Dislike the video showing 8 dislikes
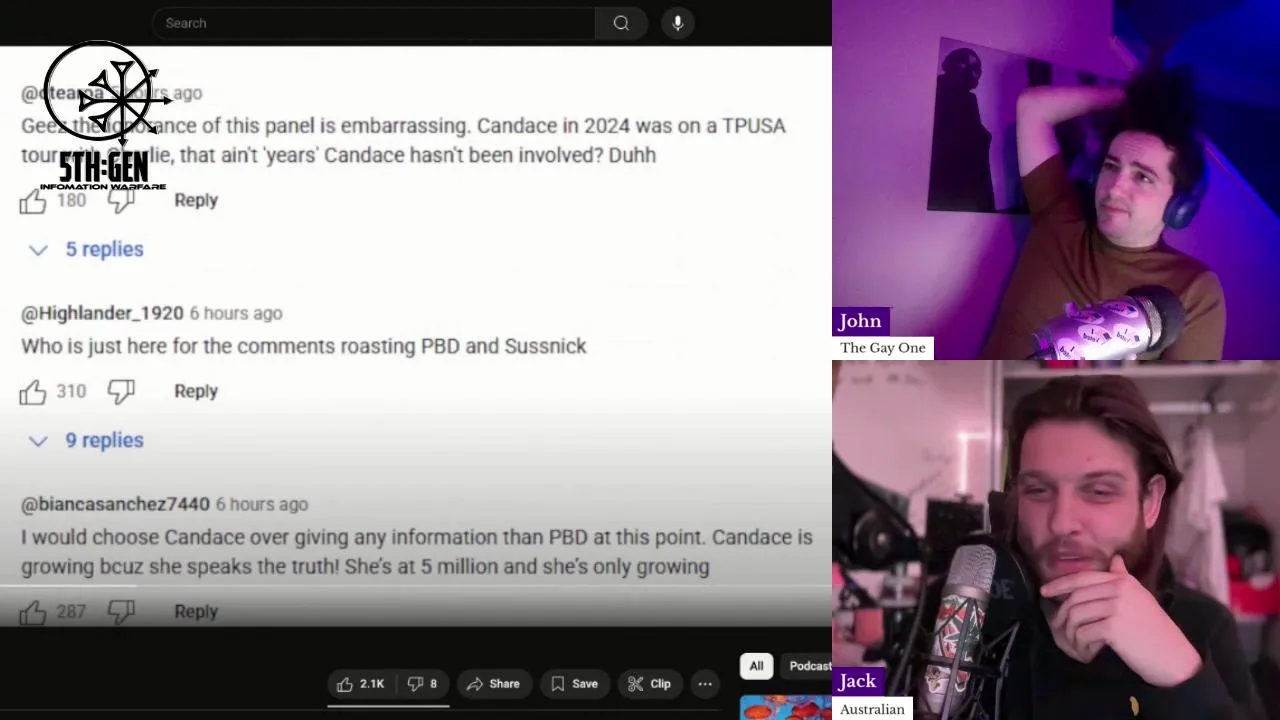Viewport: 1280px width, 720px height. point(422,684)
